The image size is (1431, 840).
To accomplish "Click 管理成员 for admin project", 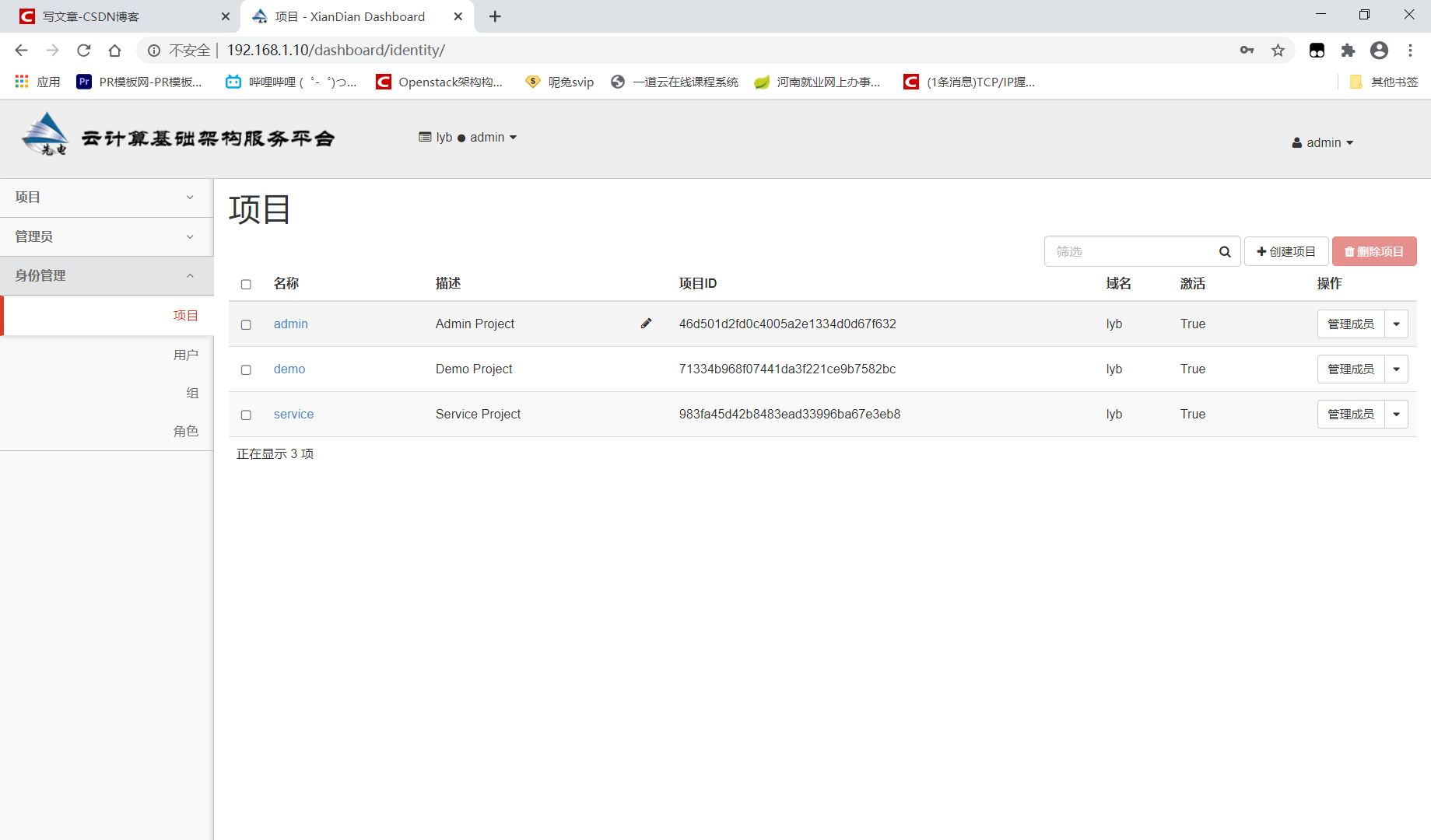I will (x=1351, y=324).
